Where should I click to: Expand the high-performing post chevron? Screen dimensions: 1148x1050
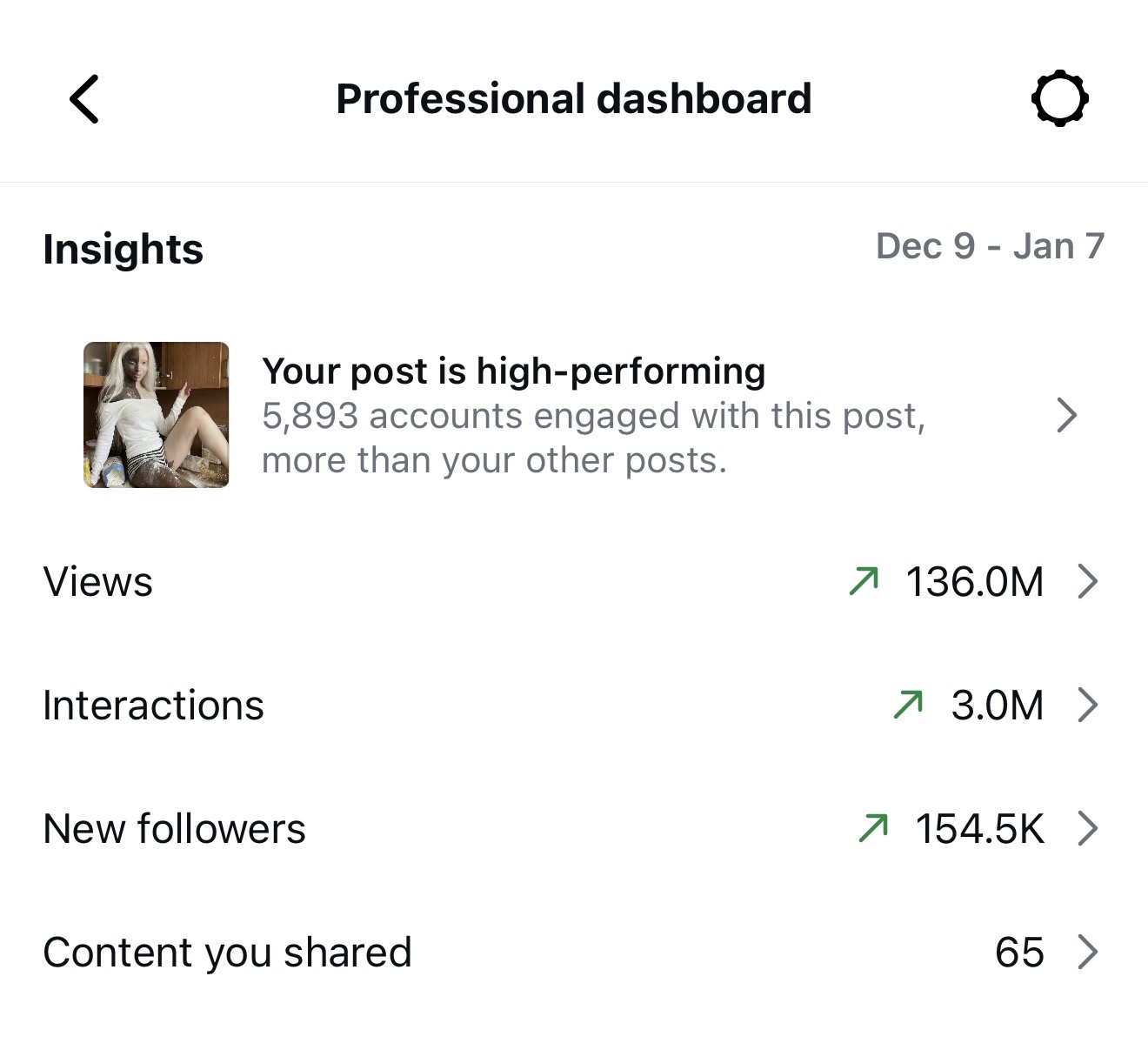click(x=1066, y=415)
